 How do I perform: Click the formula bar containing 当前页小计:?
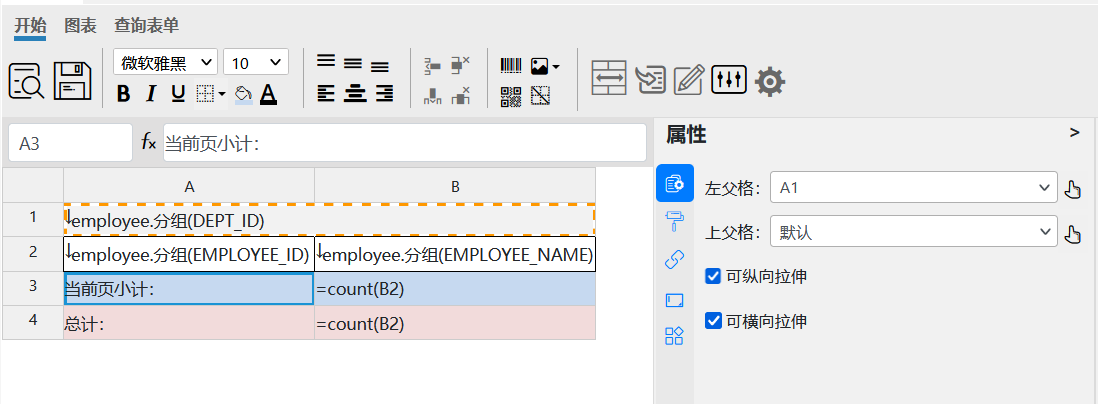tap(405, 143)
